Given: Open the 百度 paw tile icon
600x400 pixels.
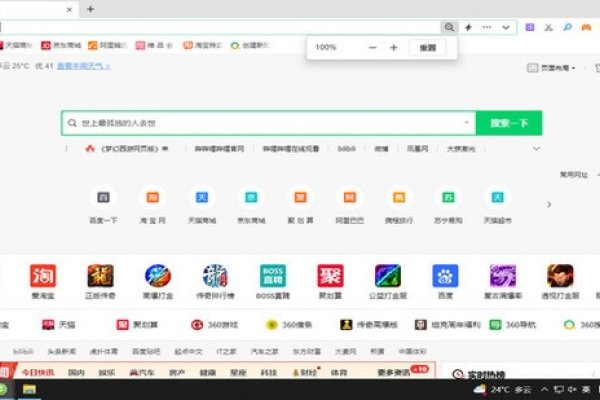Looking at the screenshot, I should click(x=445, y=276).
